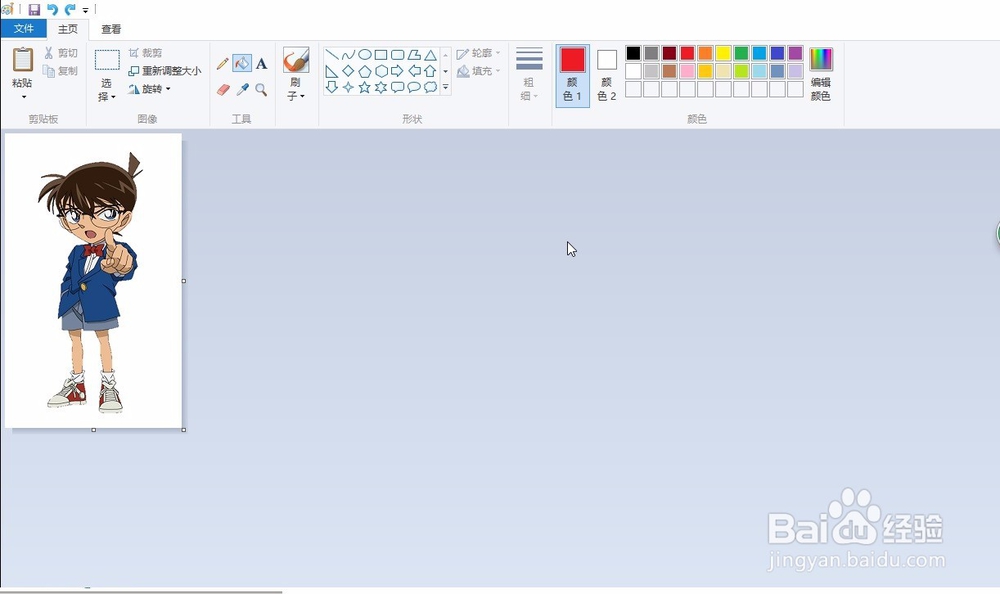The height and width of the screenshot is (594, 1000).
Task: Click the Redo arrow in title bar
Action: tap(70, 9)
